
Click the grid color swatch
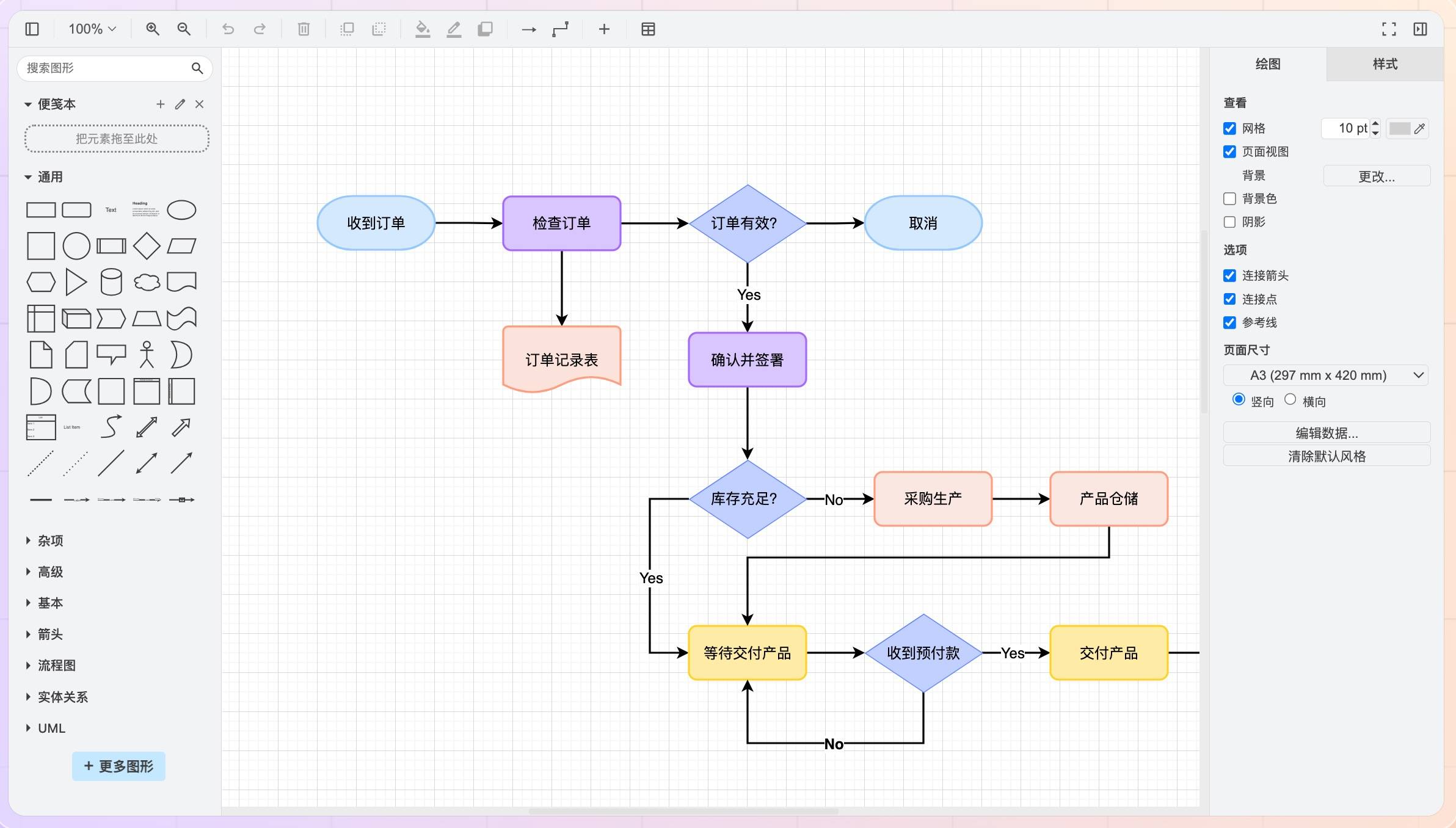click(x=1399, y=128)
